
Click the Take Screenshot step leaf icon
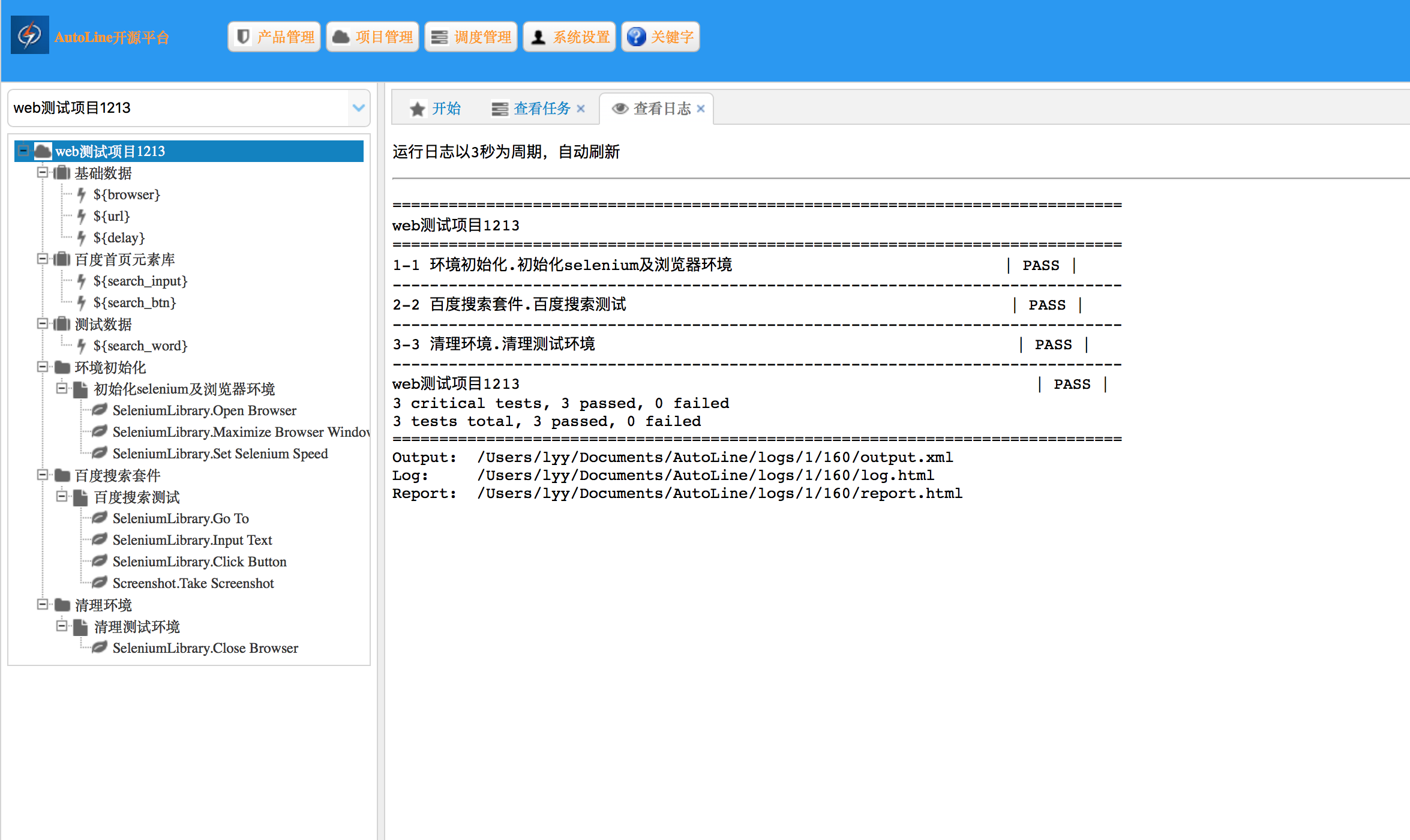100,583
